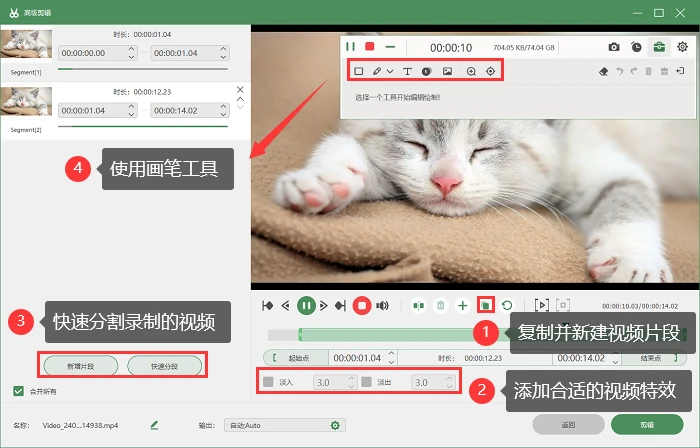Click the green timeline progress bar
This screenshot has height=448, width=700.
click(x=386, y=334)
